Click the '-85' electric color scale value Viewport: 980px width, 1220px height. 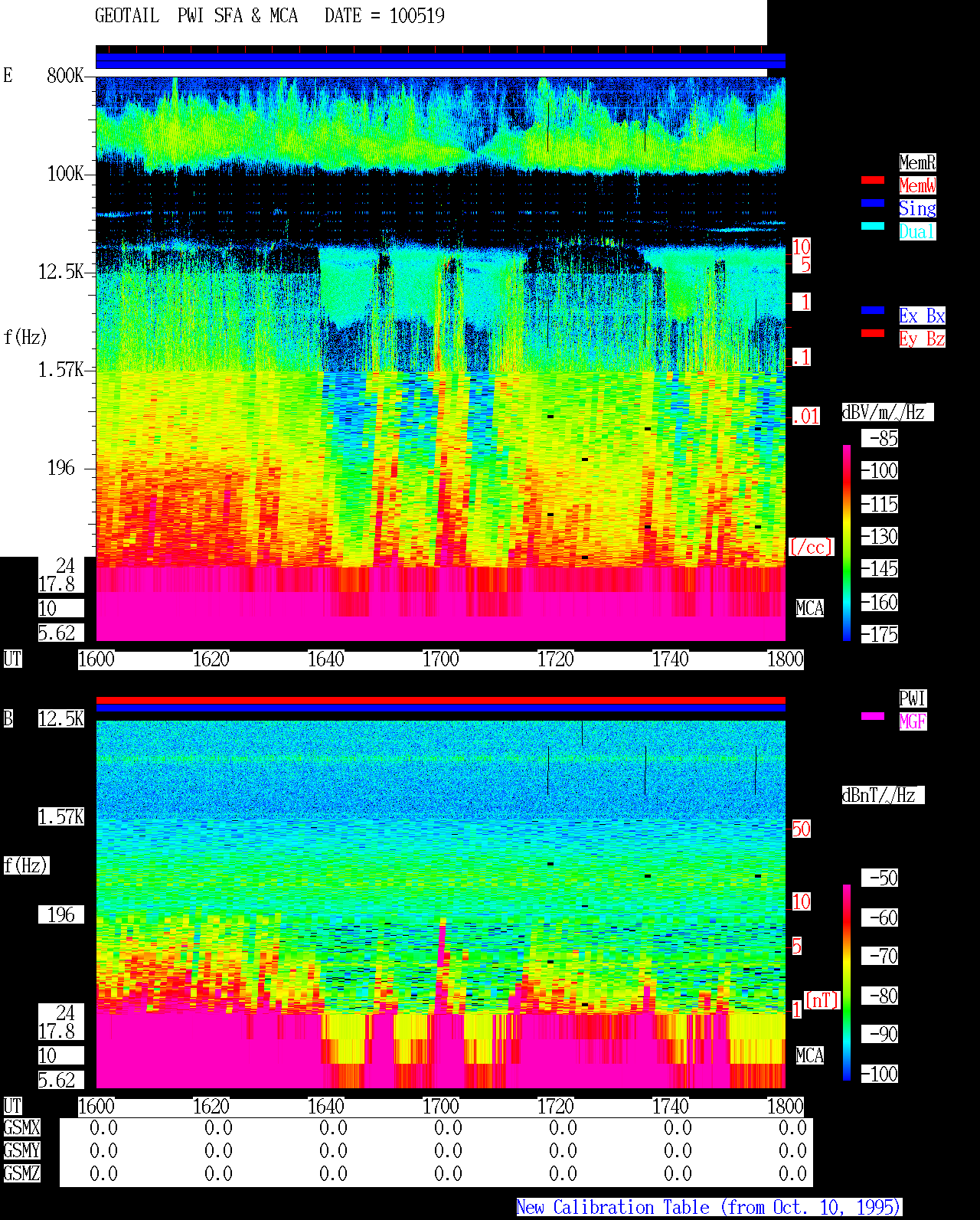[x=880, y=438]
